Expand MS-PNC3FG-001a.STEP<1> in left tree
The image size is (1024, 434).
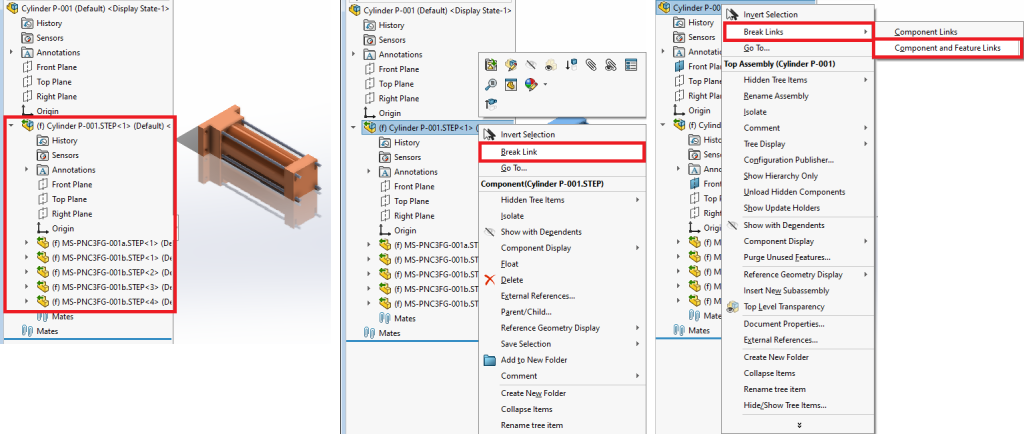(x=27, y=242)
